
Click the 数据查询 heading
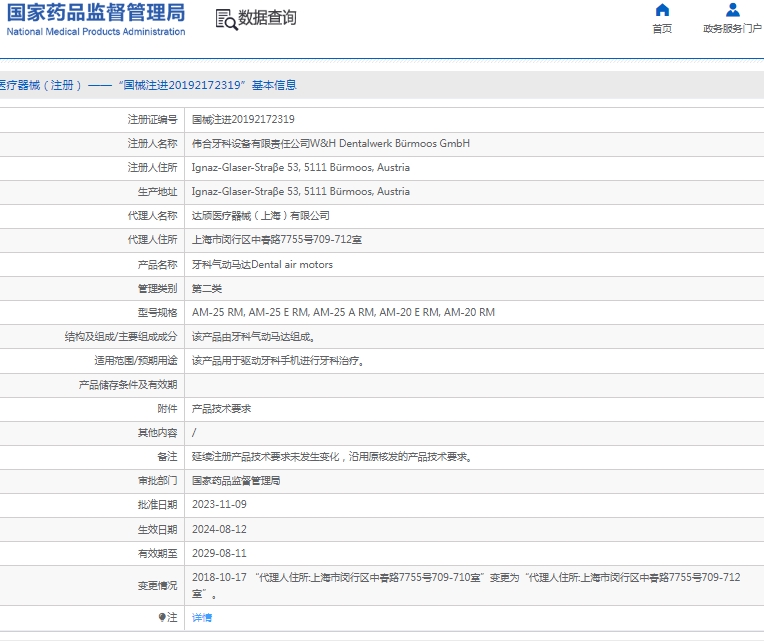click(267, 18)
